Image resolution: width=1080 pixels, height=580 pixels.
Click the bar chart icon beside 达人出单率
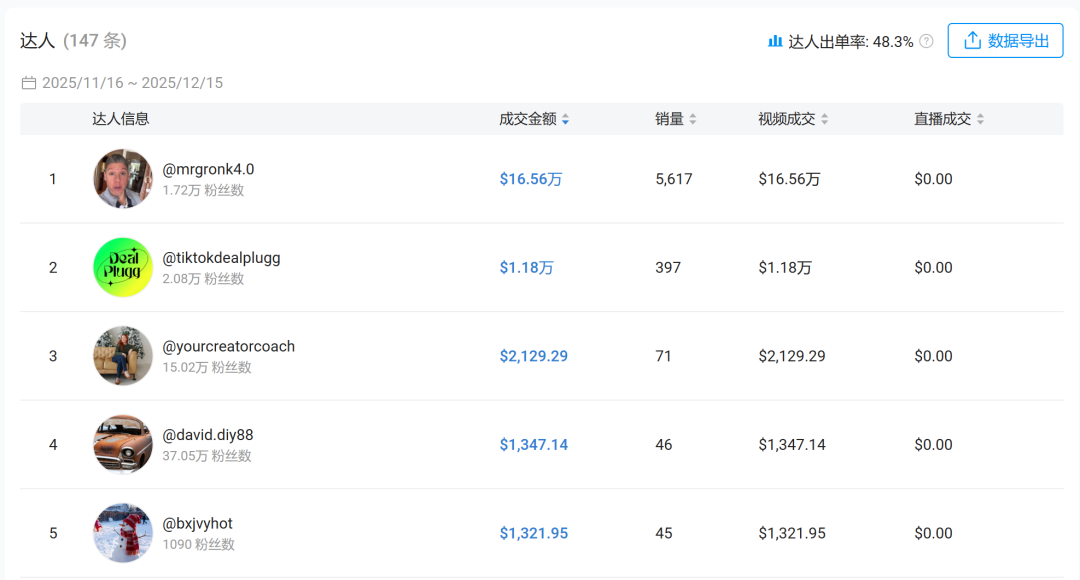[x=777, y=41]
